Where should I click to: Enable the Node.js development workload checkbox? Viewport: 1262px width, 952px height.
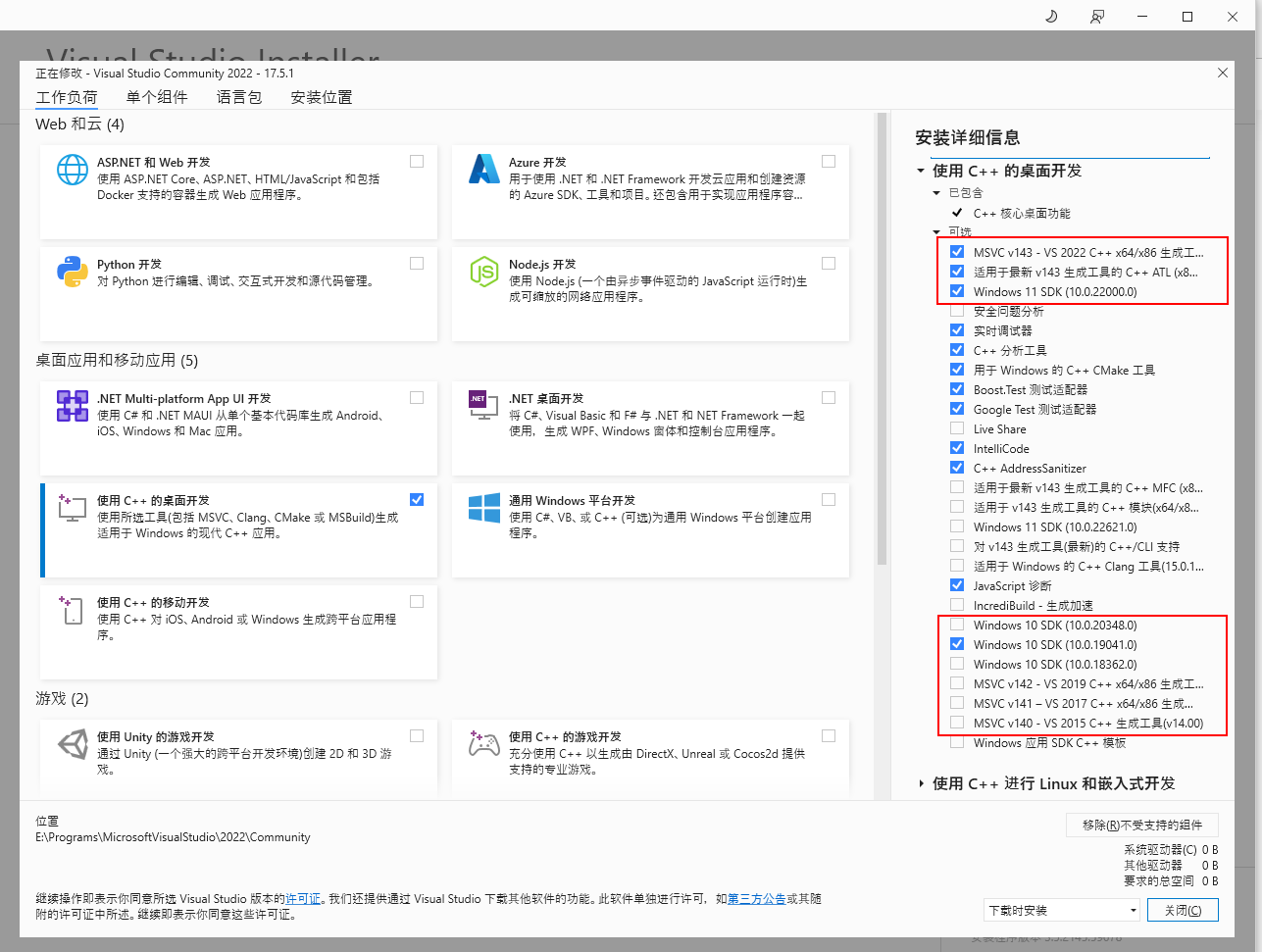(829, 264)
